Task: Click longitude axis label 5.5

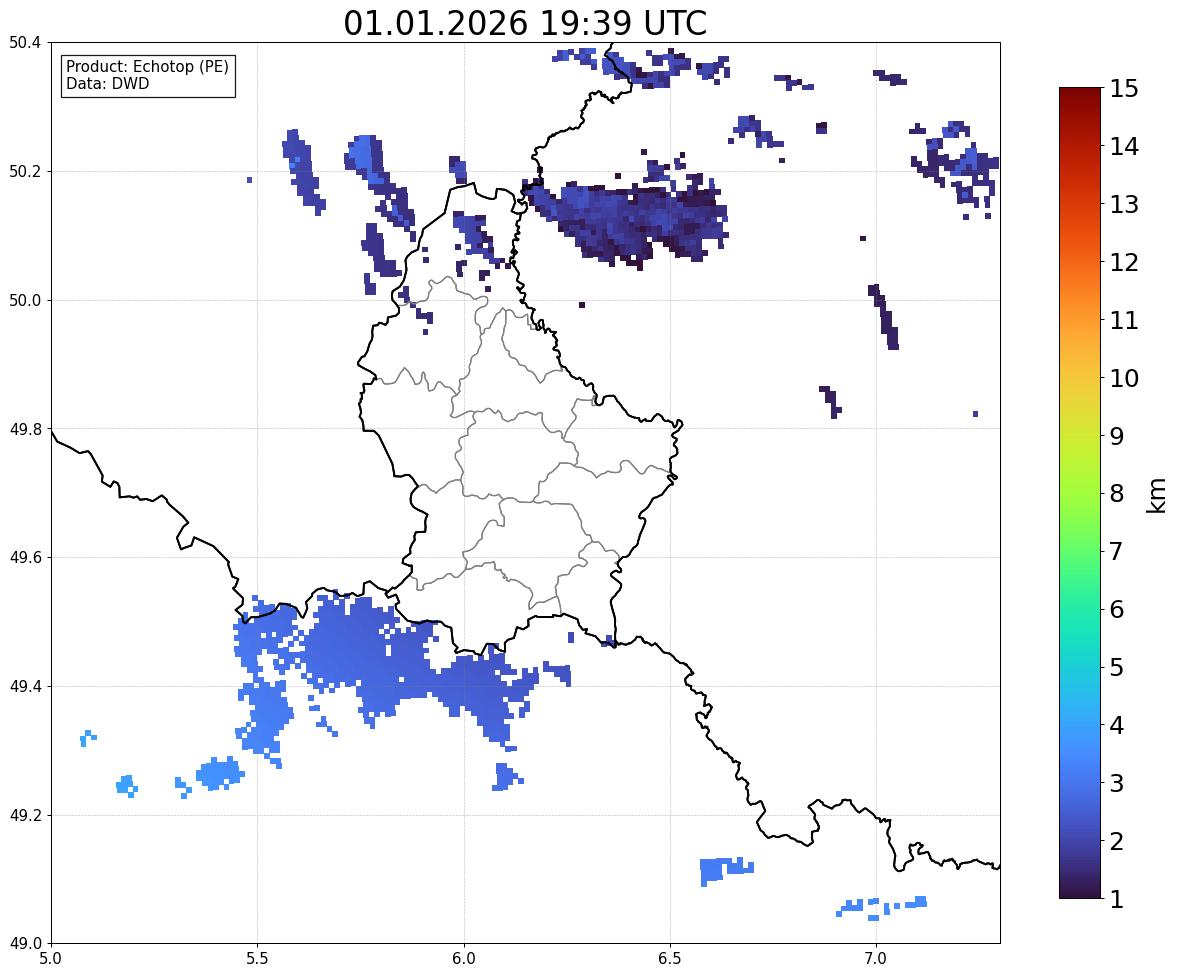Action: coord(257,959)
